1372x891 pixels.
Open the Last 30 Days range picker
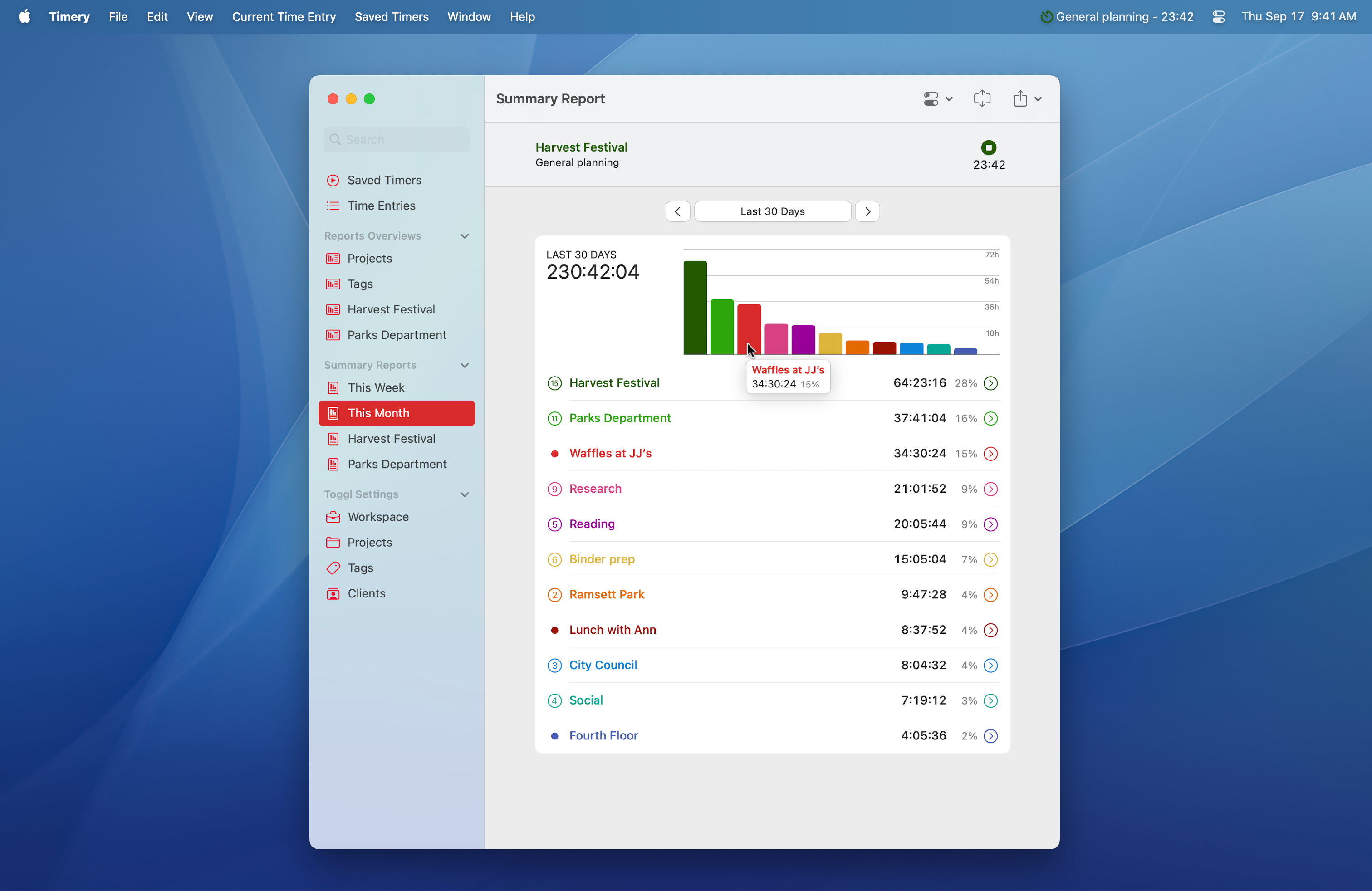(x=773, y=211)
